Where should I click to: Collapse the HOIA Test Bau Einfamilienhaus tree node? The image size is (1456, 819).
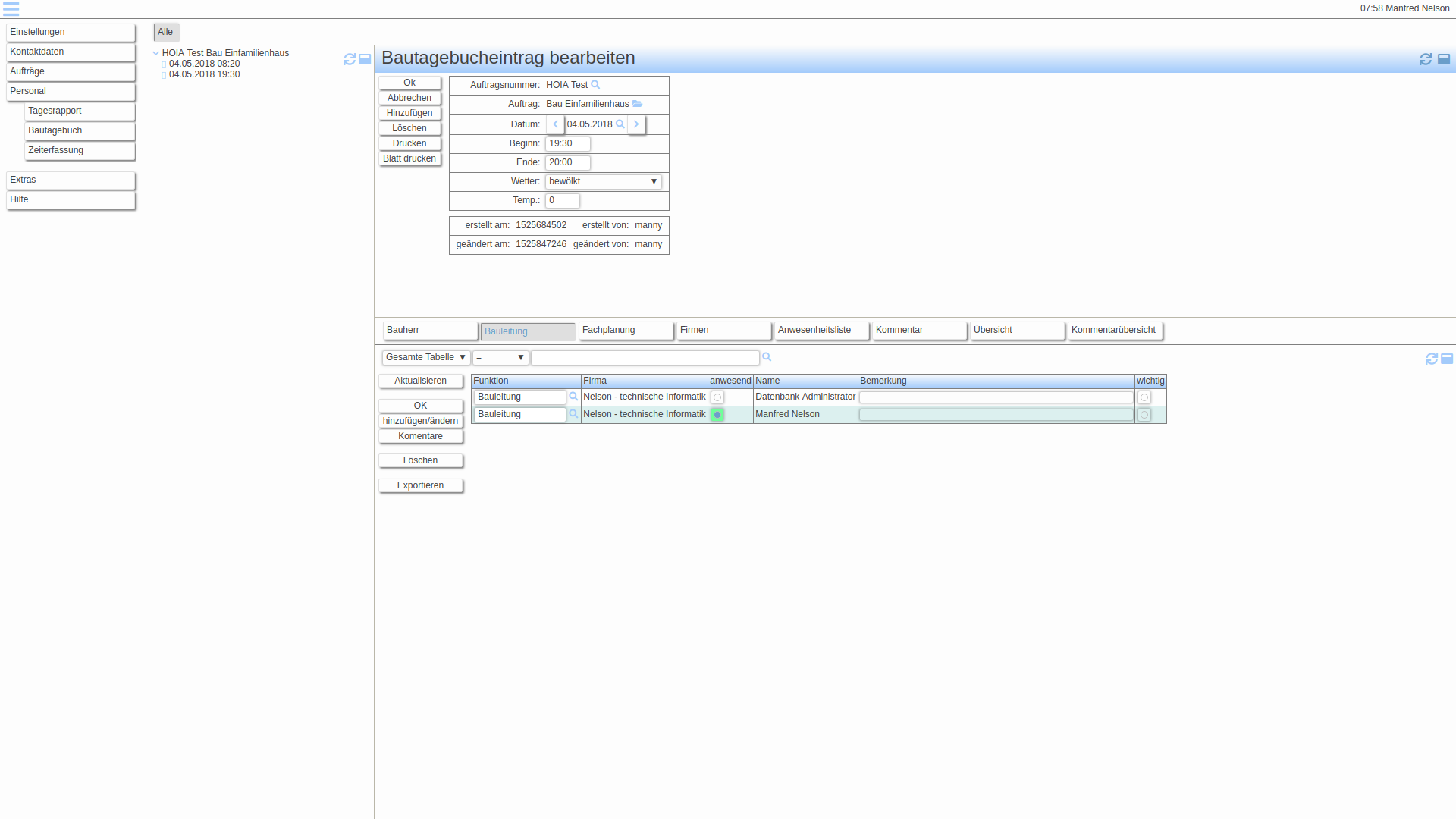[155, 53]
